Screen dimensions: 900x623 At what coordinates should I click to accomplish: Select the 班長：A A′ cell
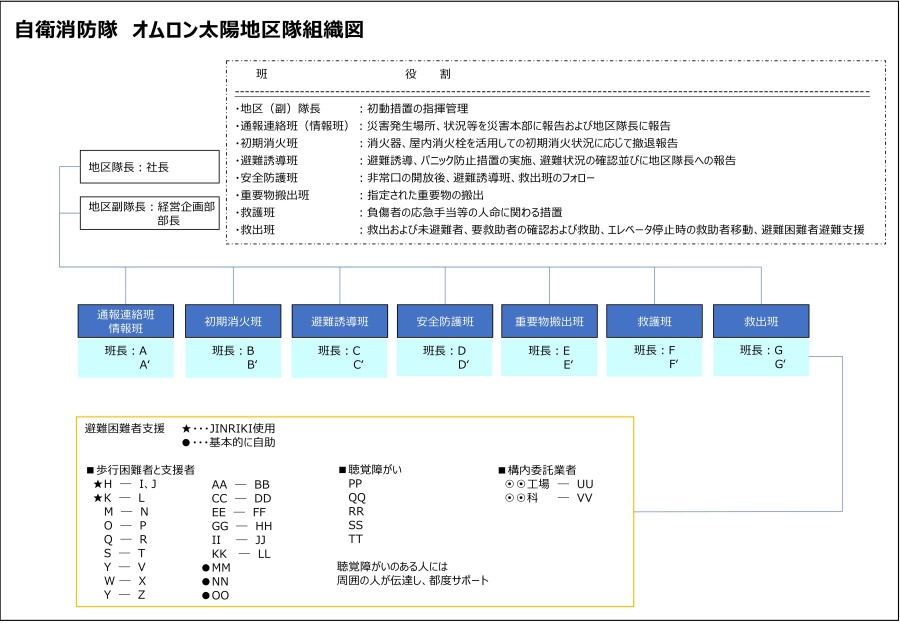[x=126, y=358]
